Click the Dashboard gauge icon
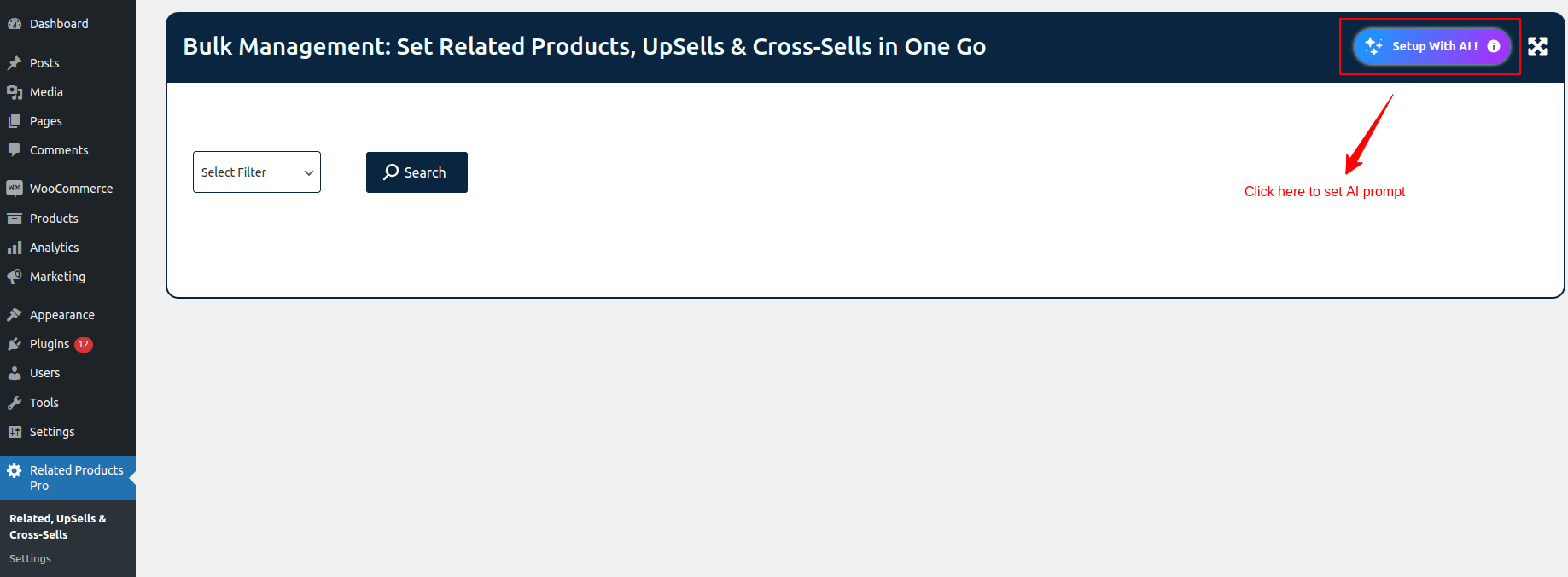1568x577 pixels. [x=15, y=24]
